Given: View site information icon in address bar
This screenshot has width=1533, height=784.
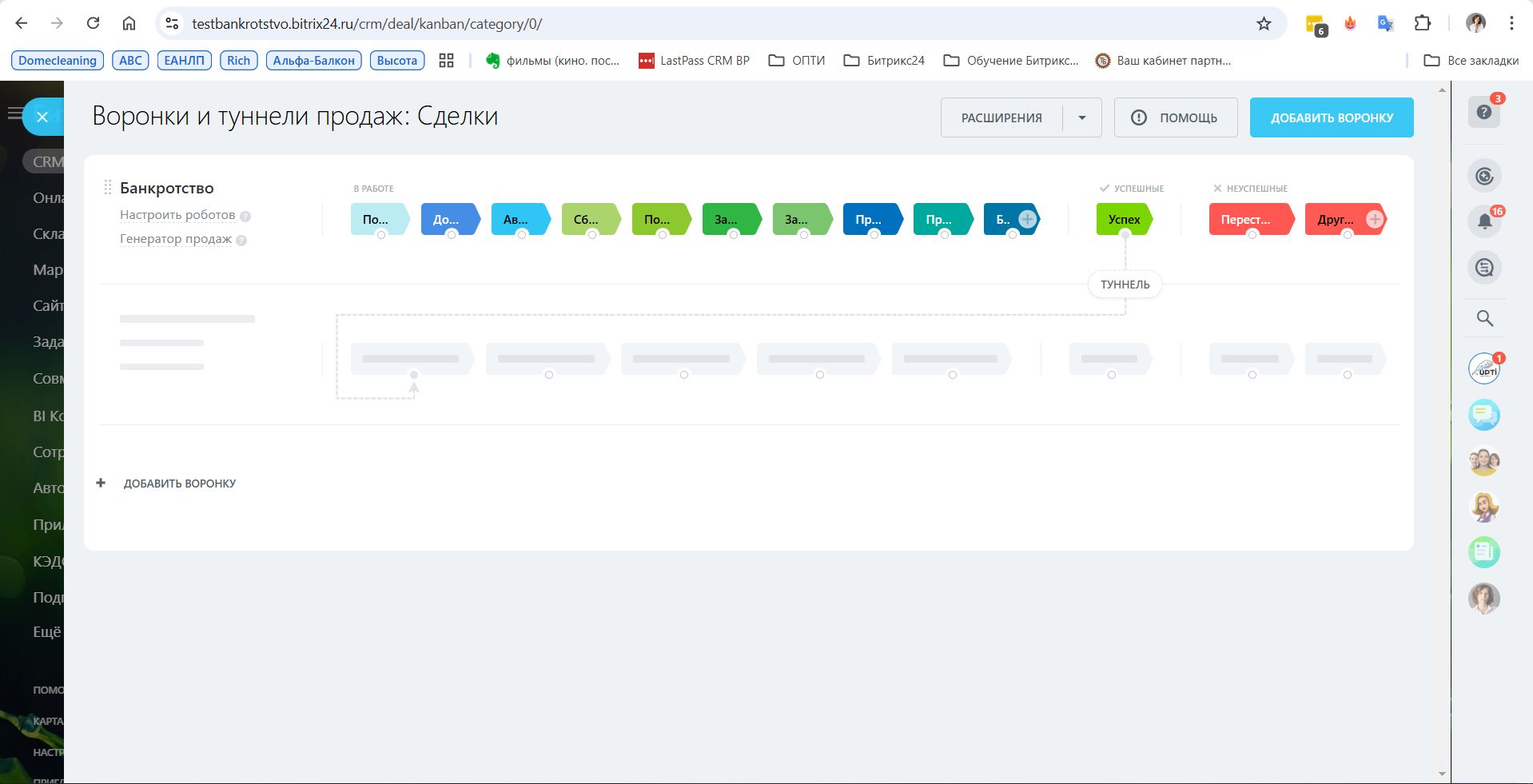Looking at the screenshot, I should tap(172, 24).
